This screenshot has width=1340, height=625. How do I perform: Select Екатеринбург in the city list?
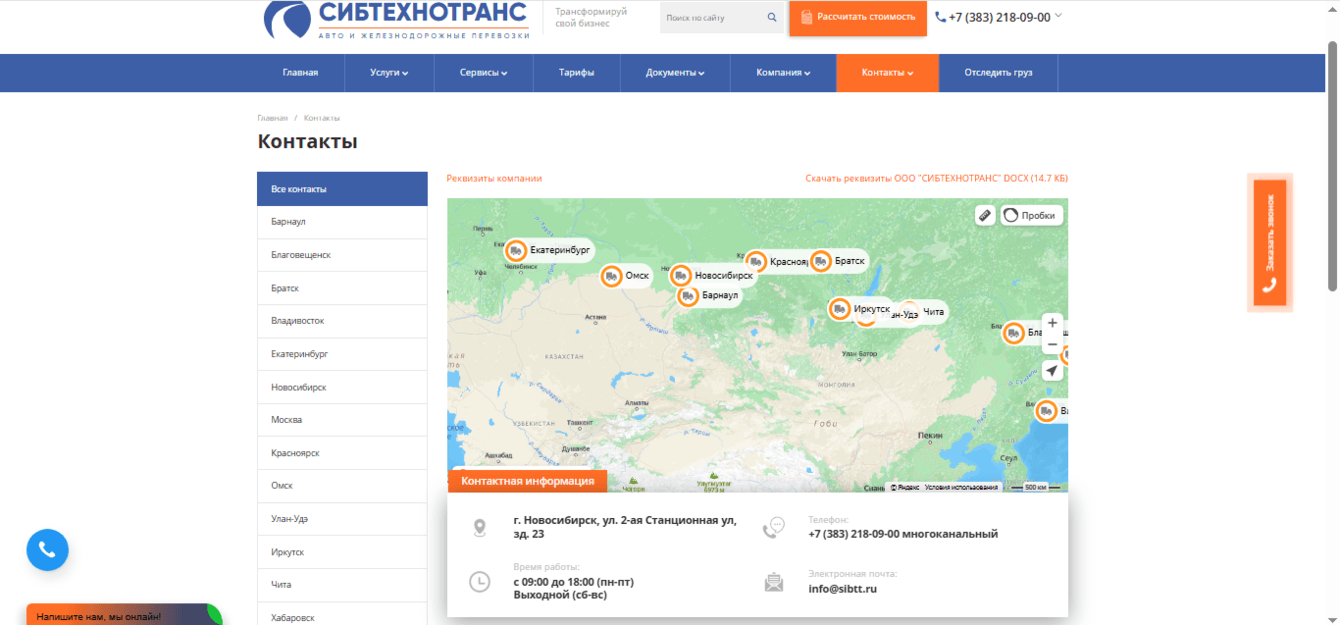pyautogui.click(x=342, y=354)
